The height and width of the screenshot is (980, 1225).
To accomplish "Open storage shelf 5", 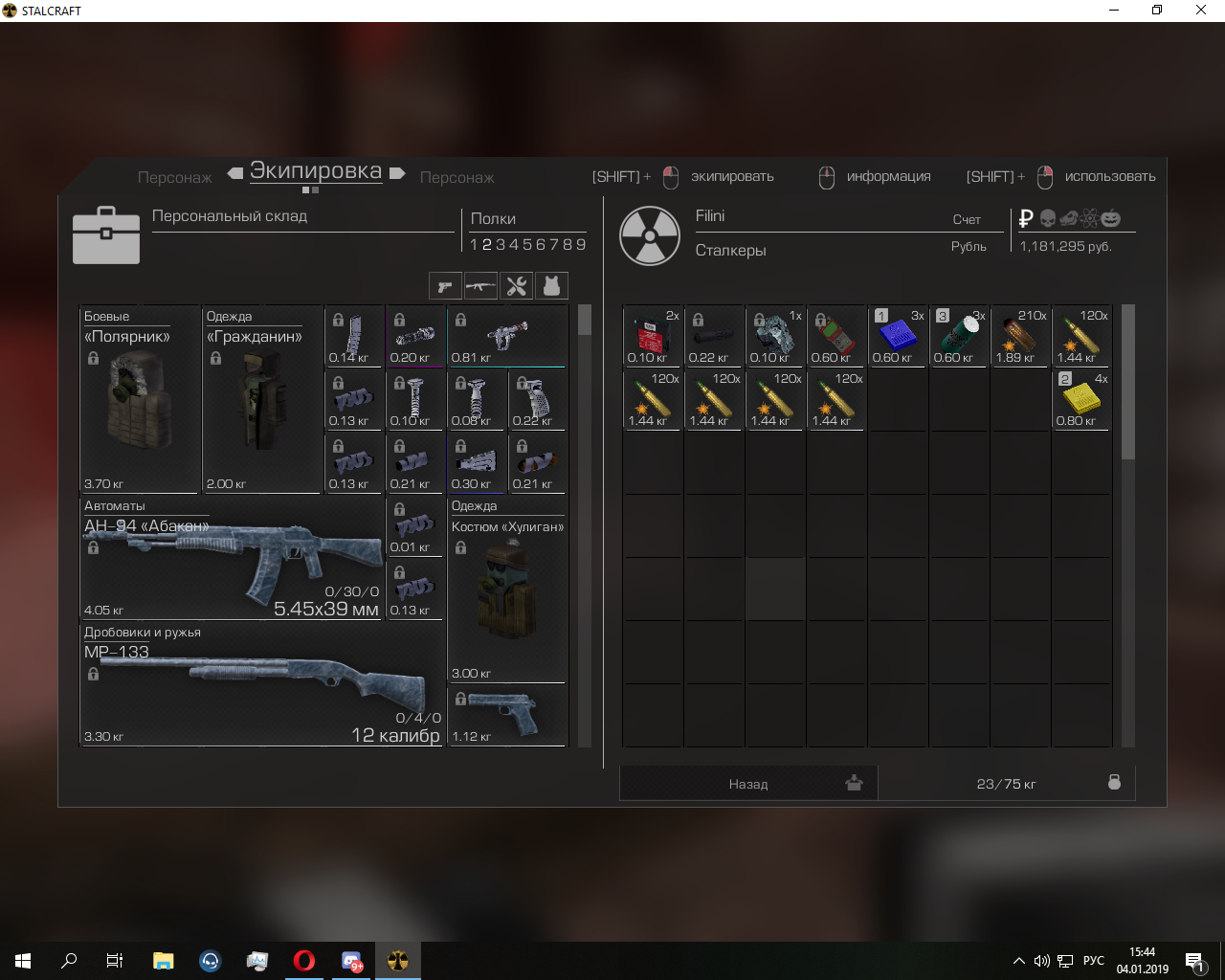I will pyautogui.click(x=527, y=244).
